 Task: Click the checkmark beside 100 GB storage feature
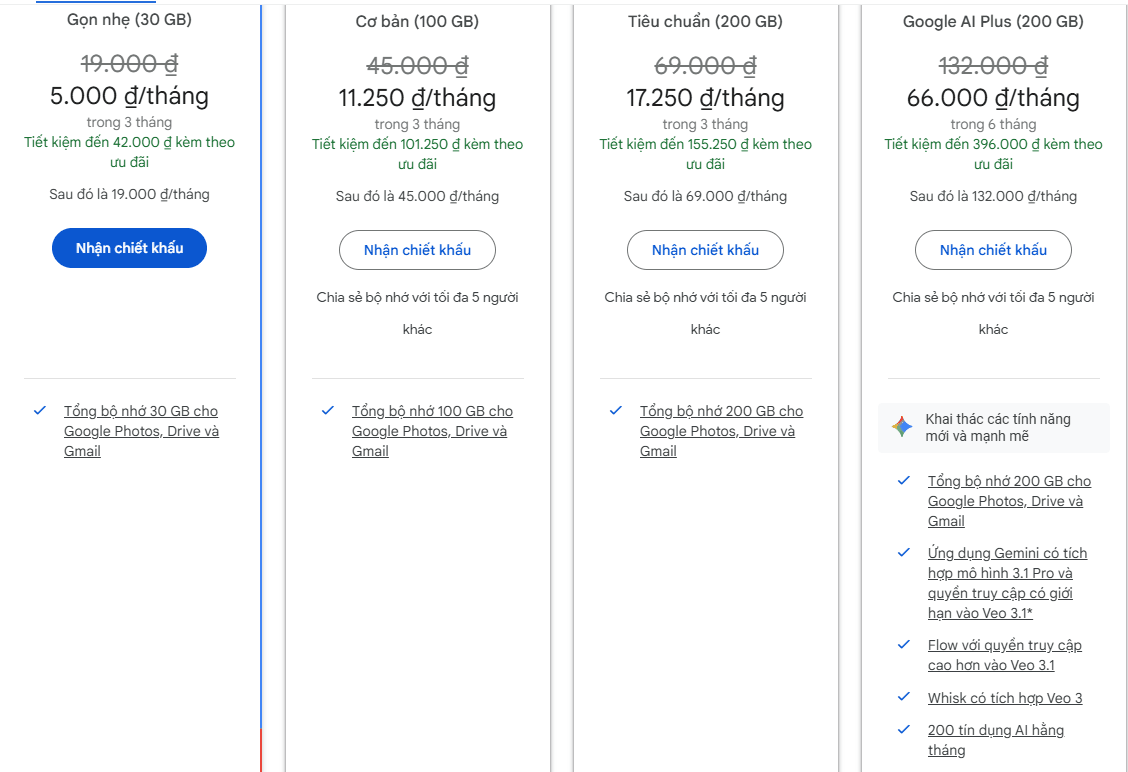(328, 410)
